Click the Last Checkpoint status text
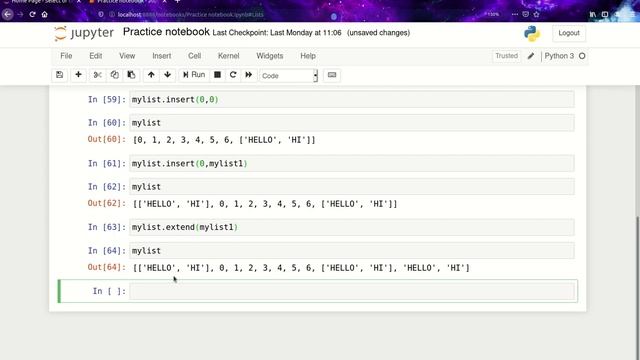The width and height of the screenshot is (640, 360). [277, 33]
